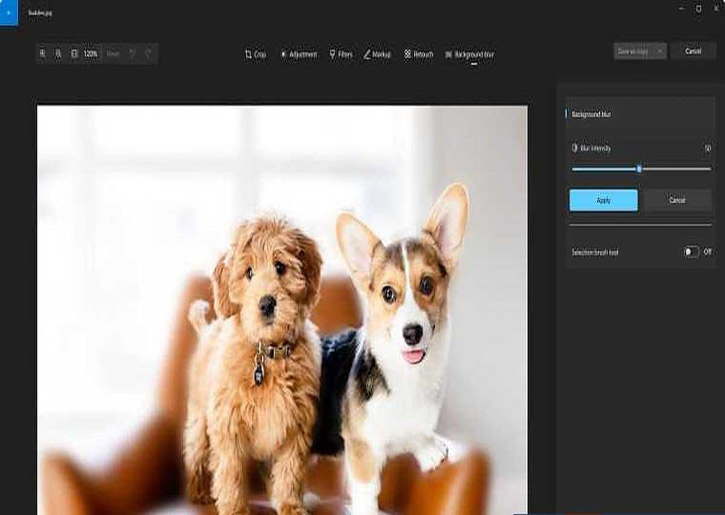Click the redo arrow icon
725x515 pixels.
click(x=147, y=53)
